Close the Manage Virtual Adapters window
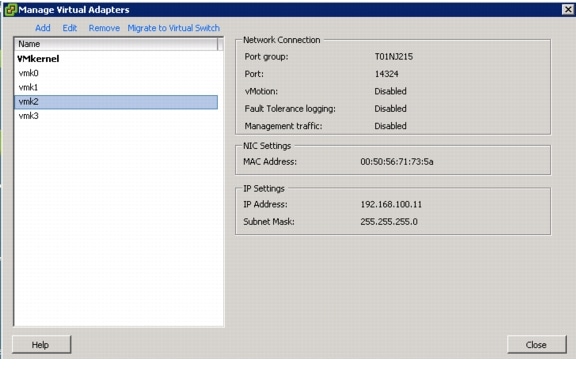 click(x=568, y=10)
